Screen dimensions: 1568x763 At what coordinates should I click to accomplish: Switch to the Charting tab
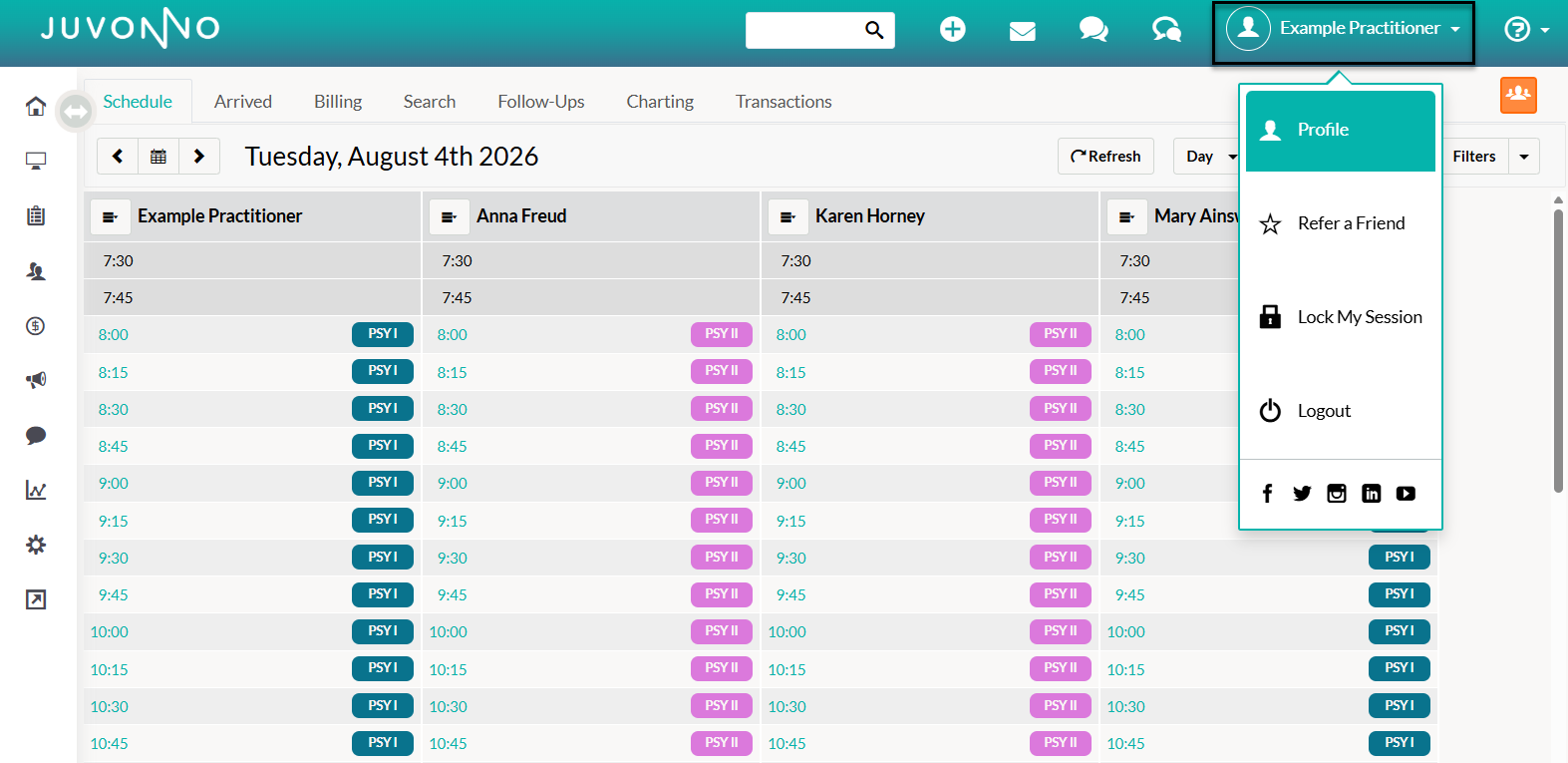[x=660, y=102]
